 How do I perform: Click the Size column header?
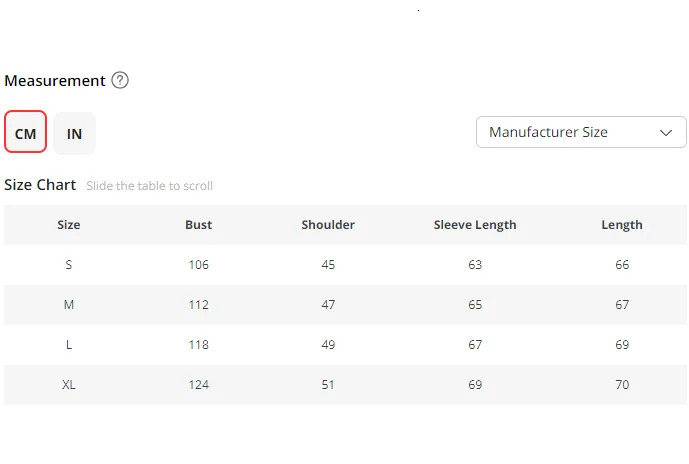click(x=68, y=225)
